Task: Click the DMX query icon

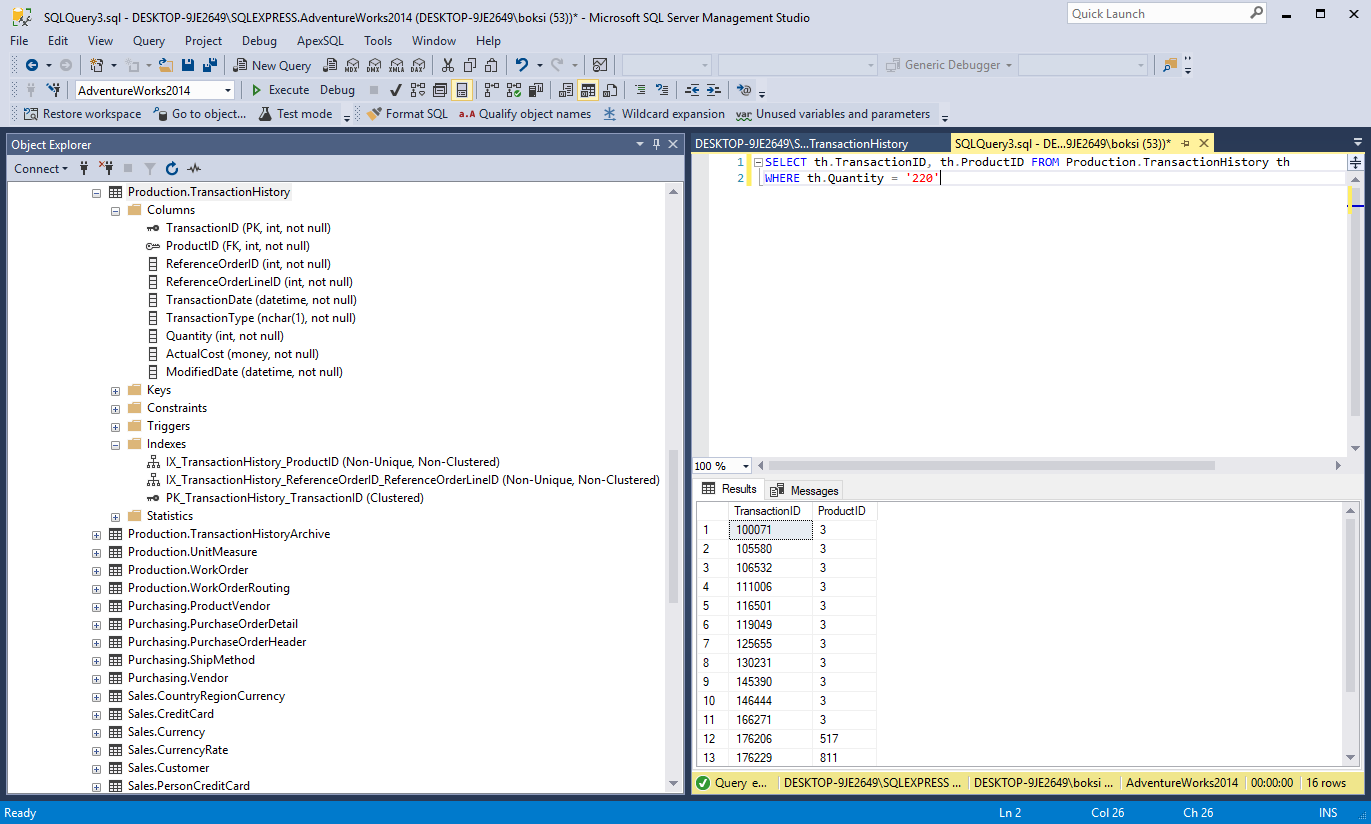Action: (374, 65)
